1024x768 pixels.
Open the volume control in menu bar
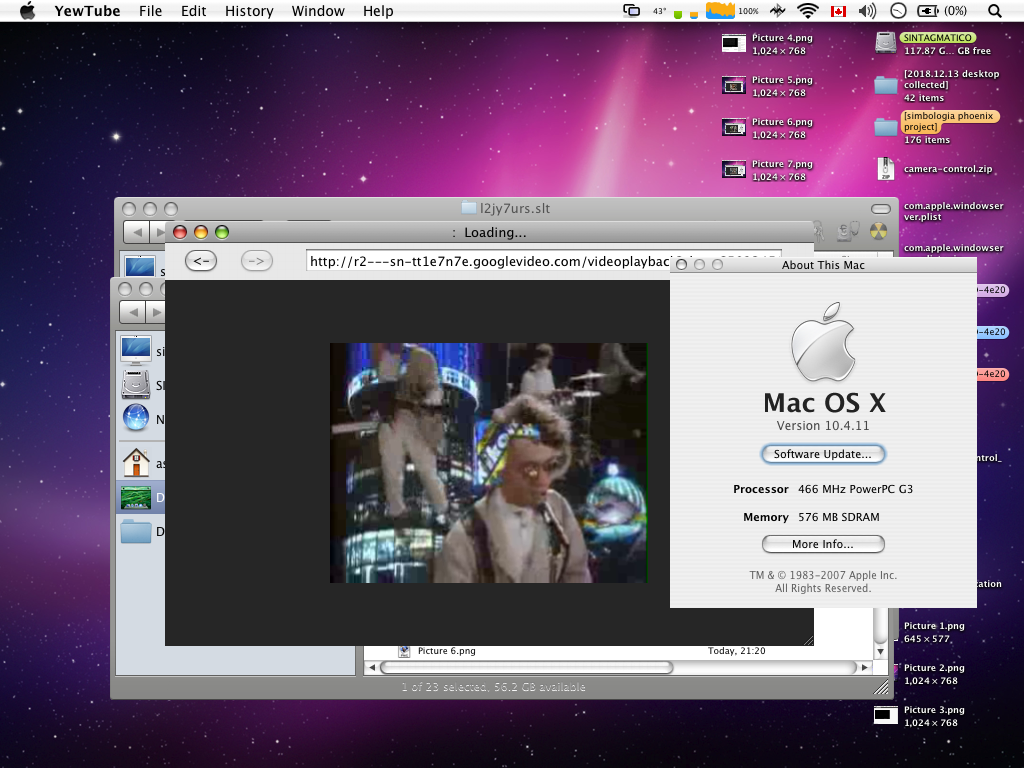pyautogui.click(x=867, y=10)
